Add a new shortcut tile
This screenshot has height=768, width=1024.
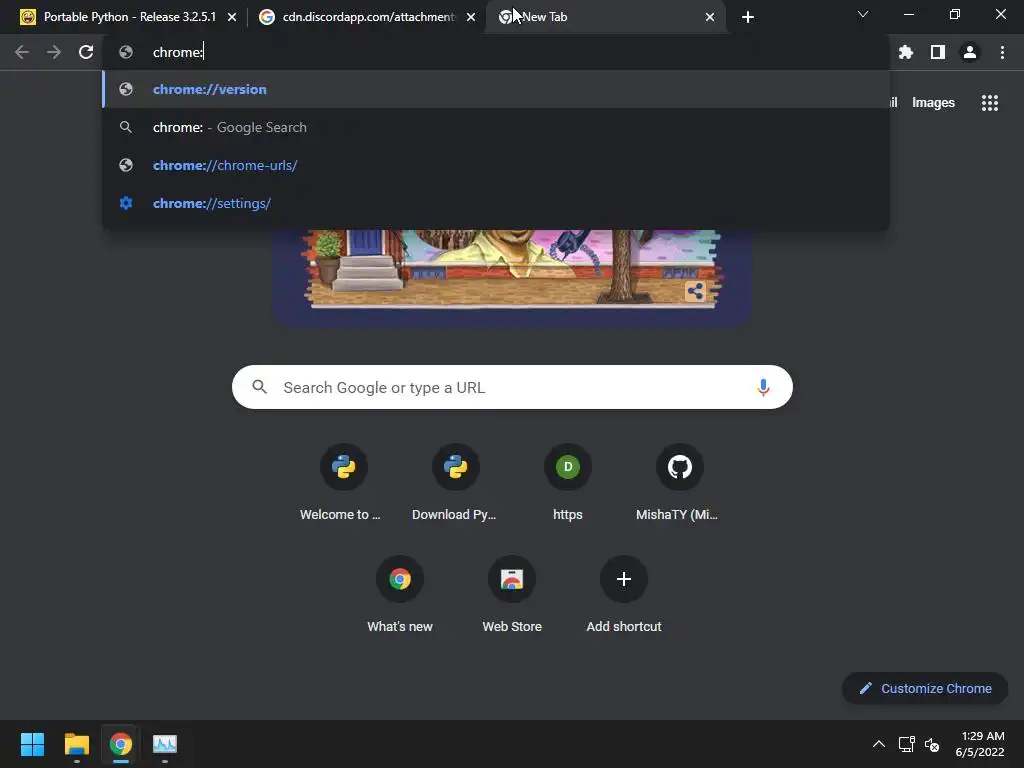click(624, 594)
